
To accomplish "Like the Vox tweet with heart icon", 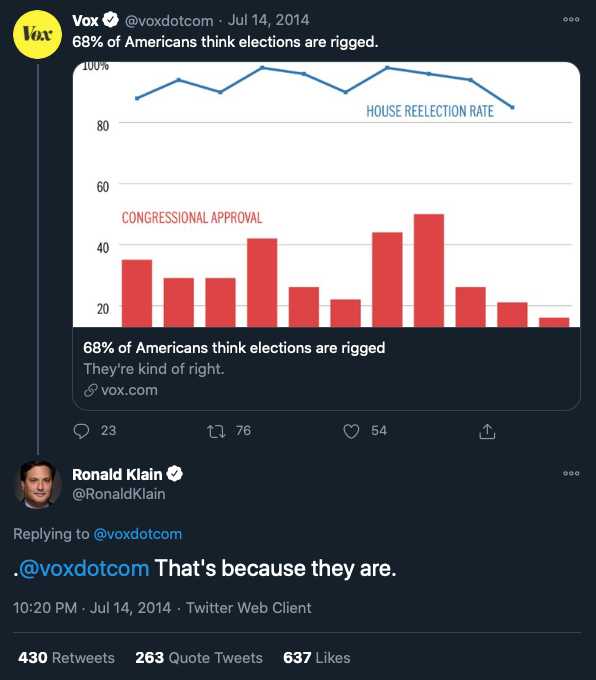I will (351, 431).
